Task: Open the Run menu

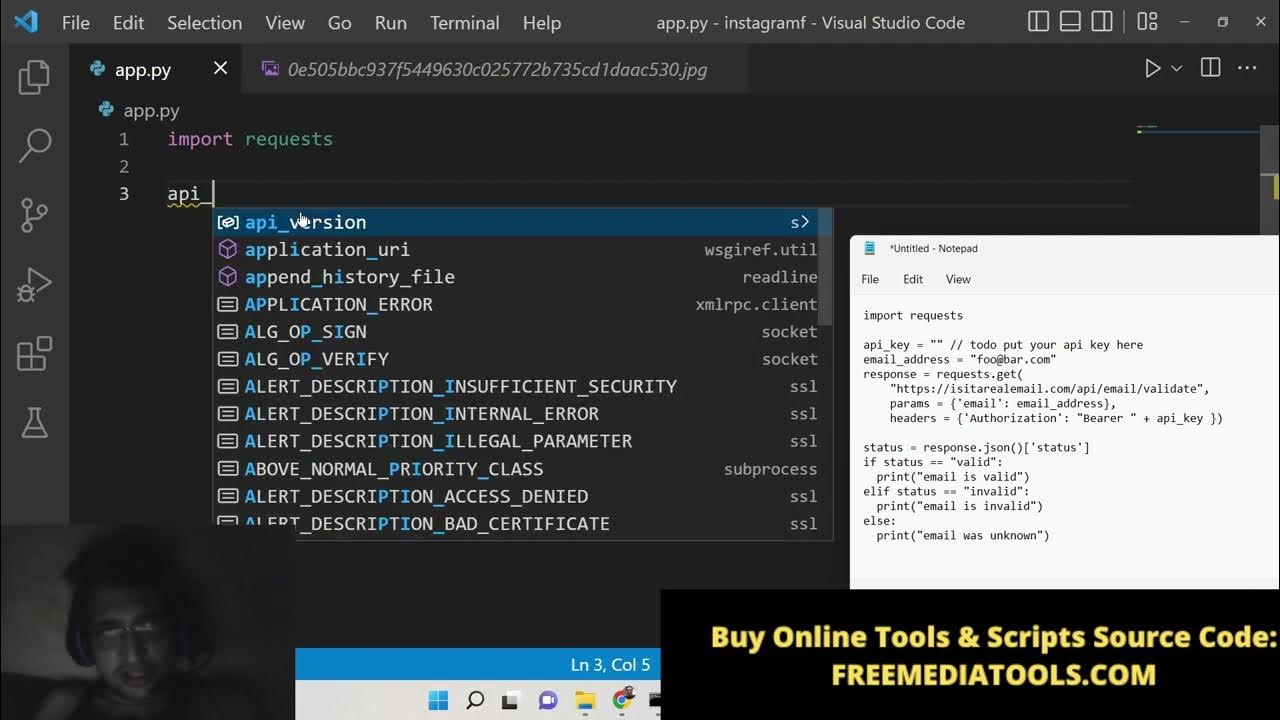Action: click(391, 22)
